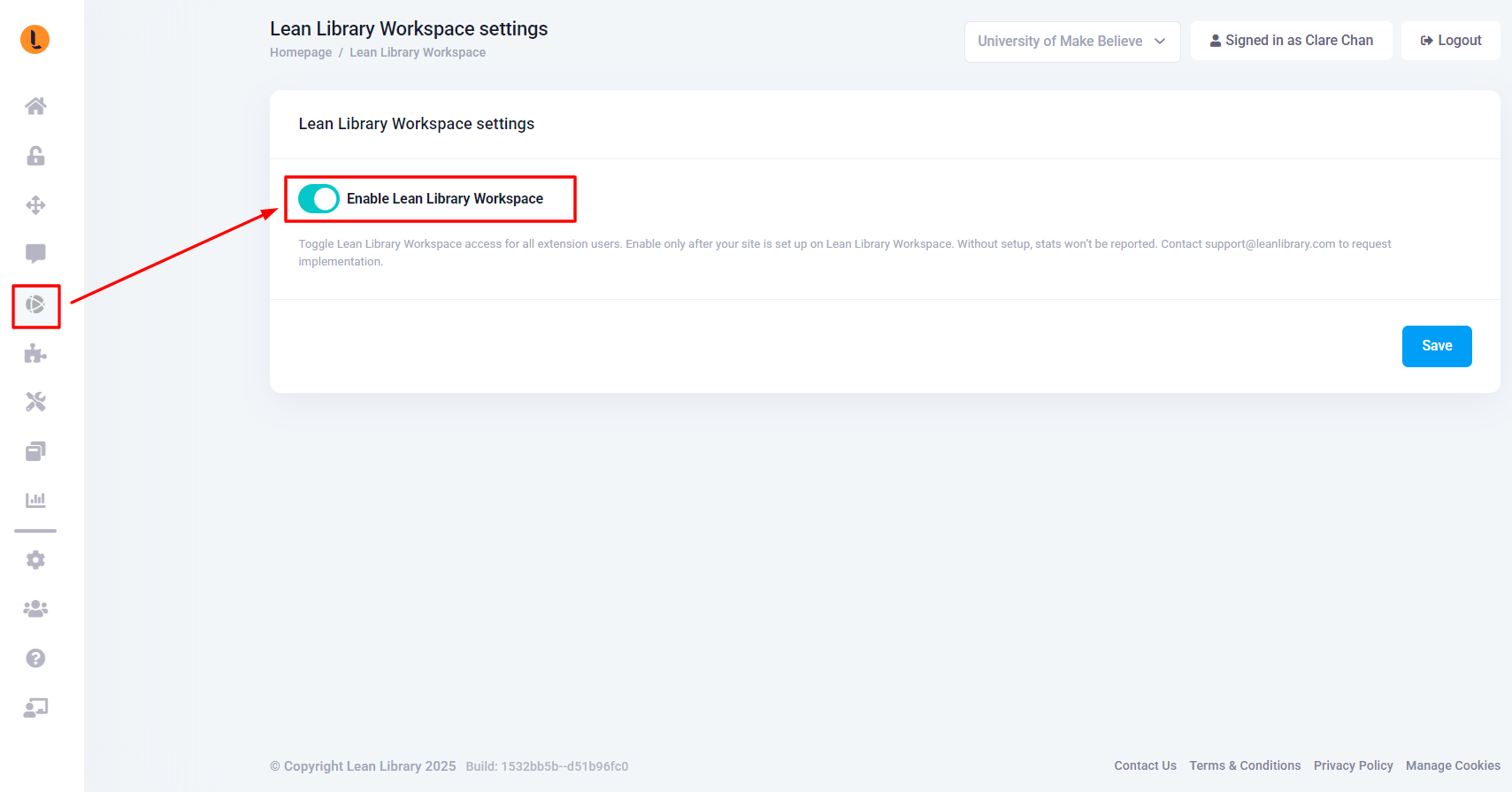Image resolution: width=1512 pixels, height=792 pixels.
Task: Open the stacked cards sidebar icon
Action: pyautogui.click(x=35, y=451)
